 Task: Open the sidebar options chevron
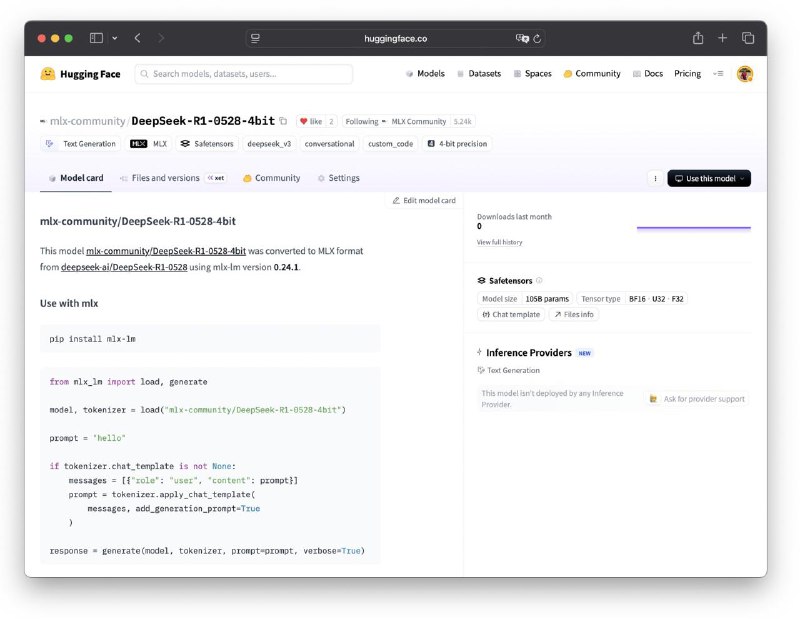(115, 38)
